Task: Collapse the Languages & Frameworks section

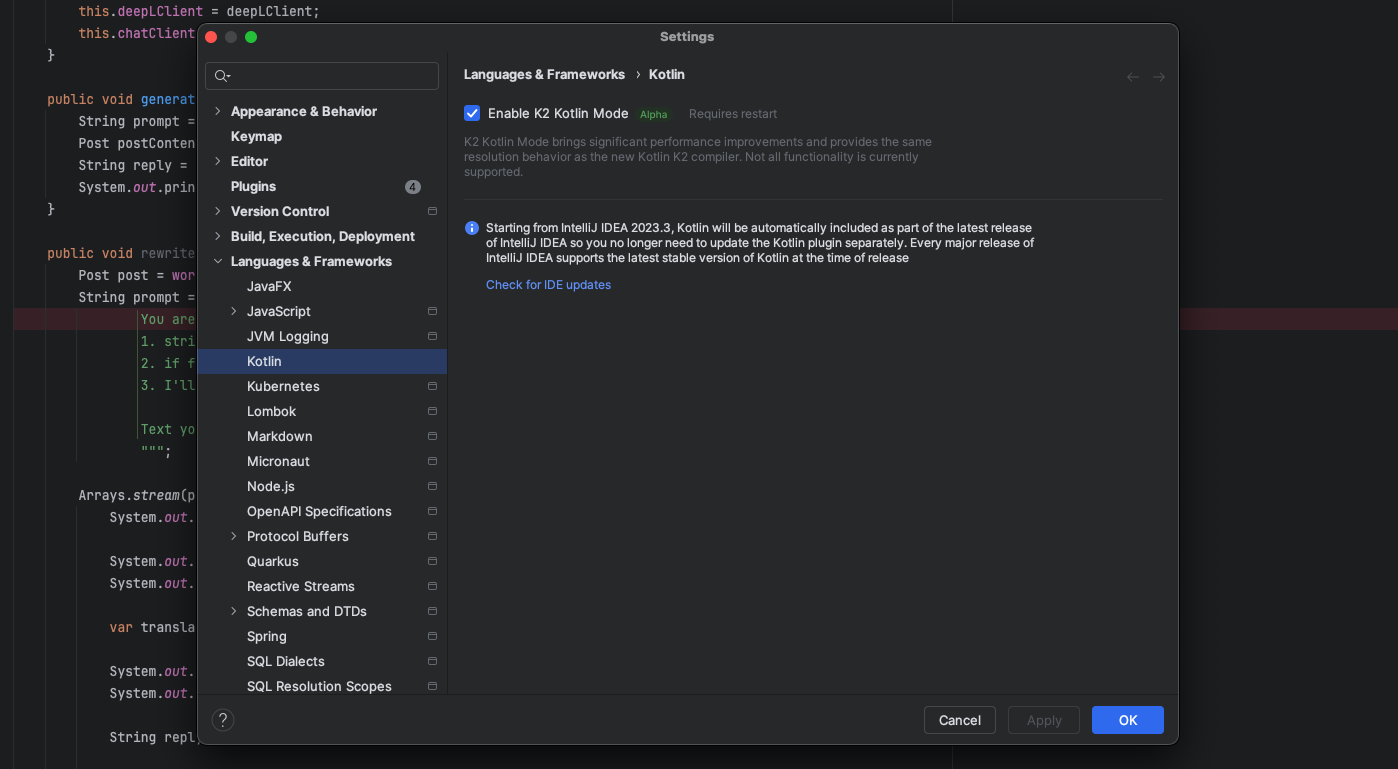Action: tap(218, 261)
